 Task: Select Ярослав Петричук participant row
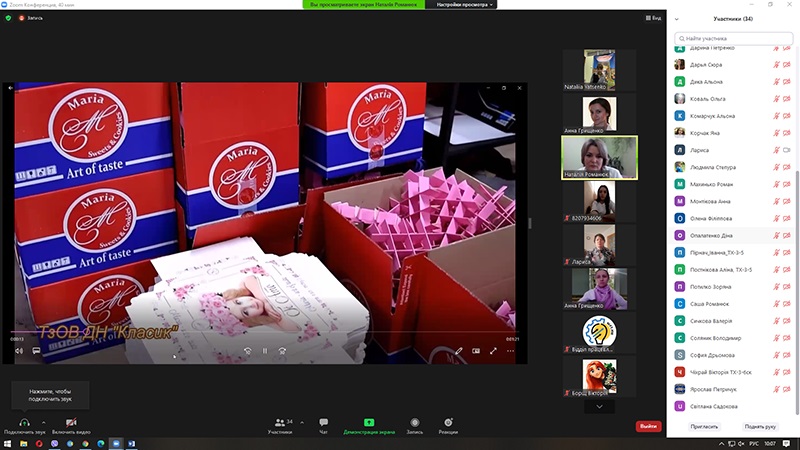pyautogui.click(x=733, y=389)
